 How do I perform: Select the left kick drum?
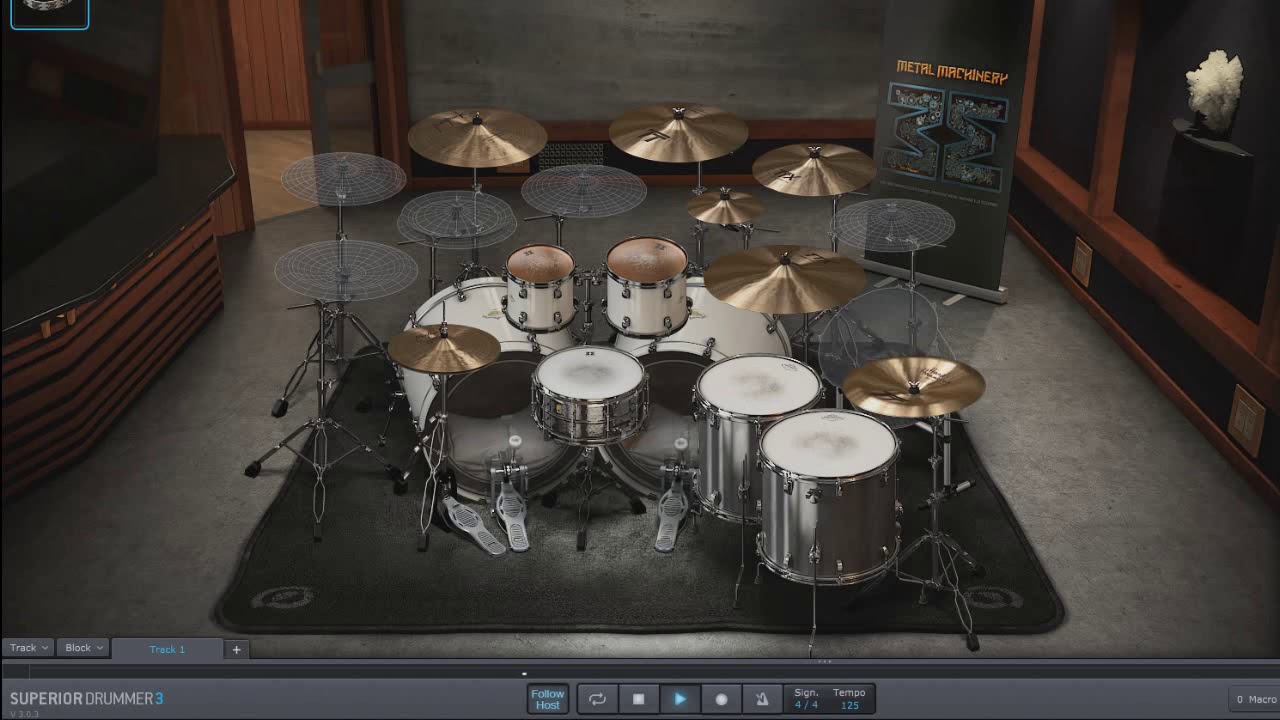click(480, 400)
